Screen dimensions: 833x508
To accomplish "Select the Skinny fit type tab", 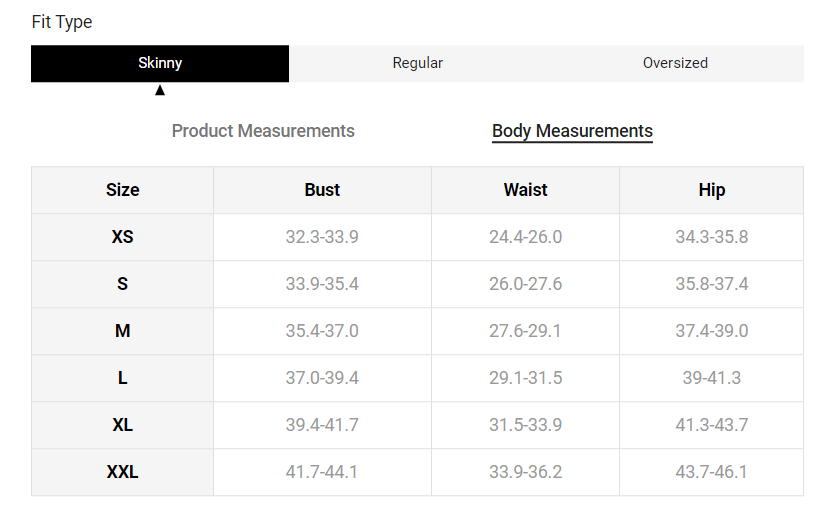I will click(x=160, y=63).
